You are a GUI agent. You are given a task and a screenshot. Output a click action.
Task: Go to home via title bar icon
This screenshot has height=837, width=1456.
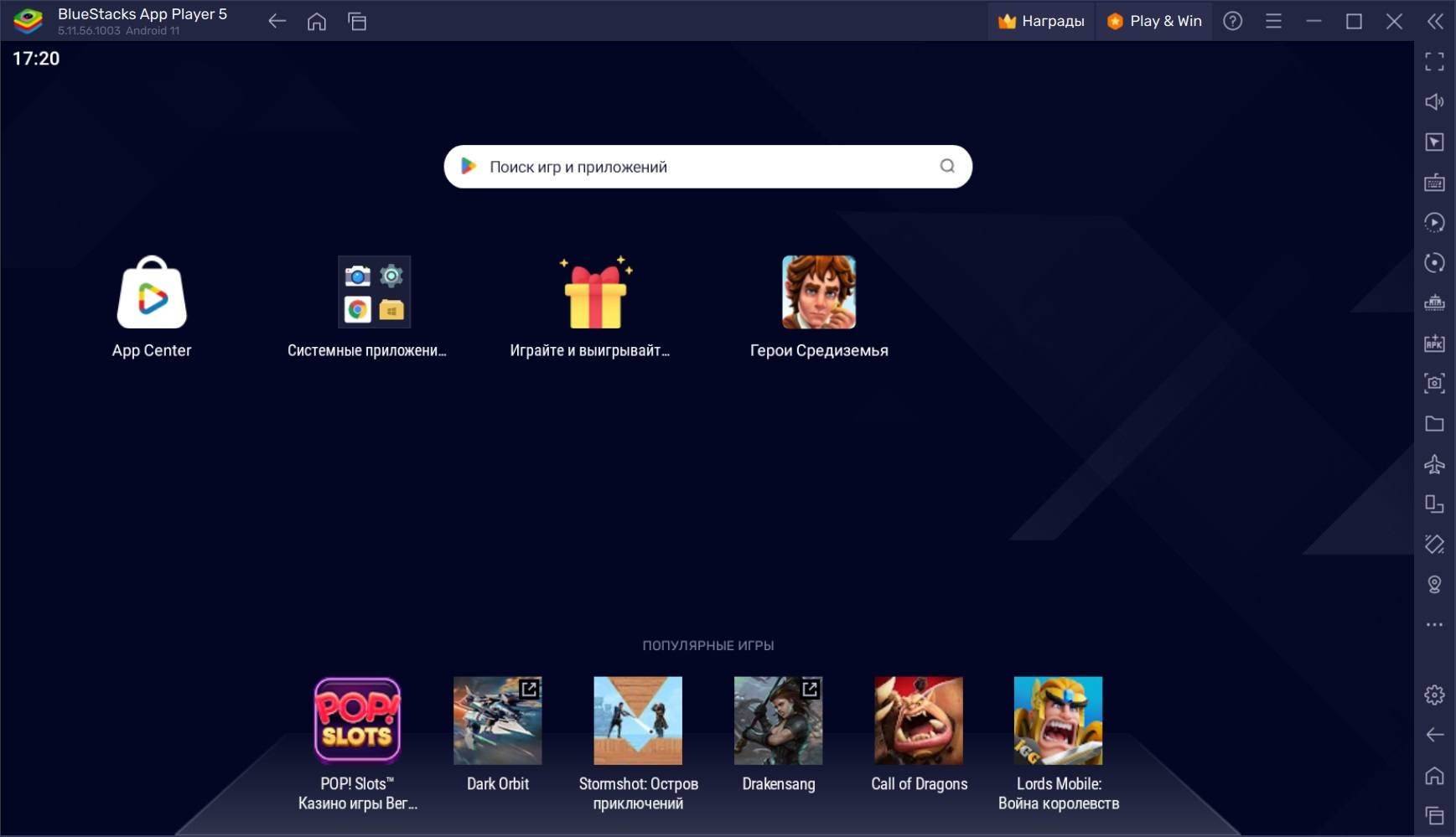[x=317, y=21]
